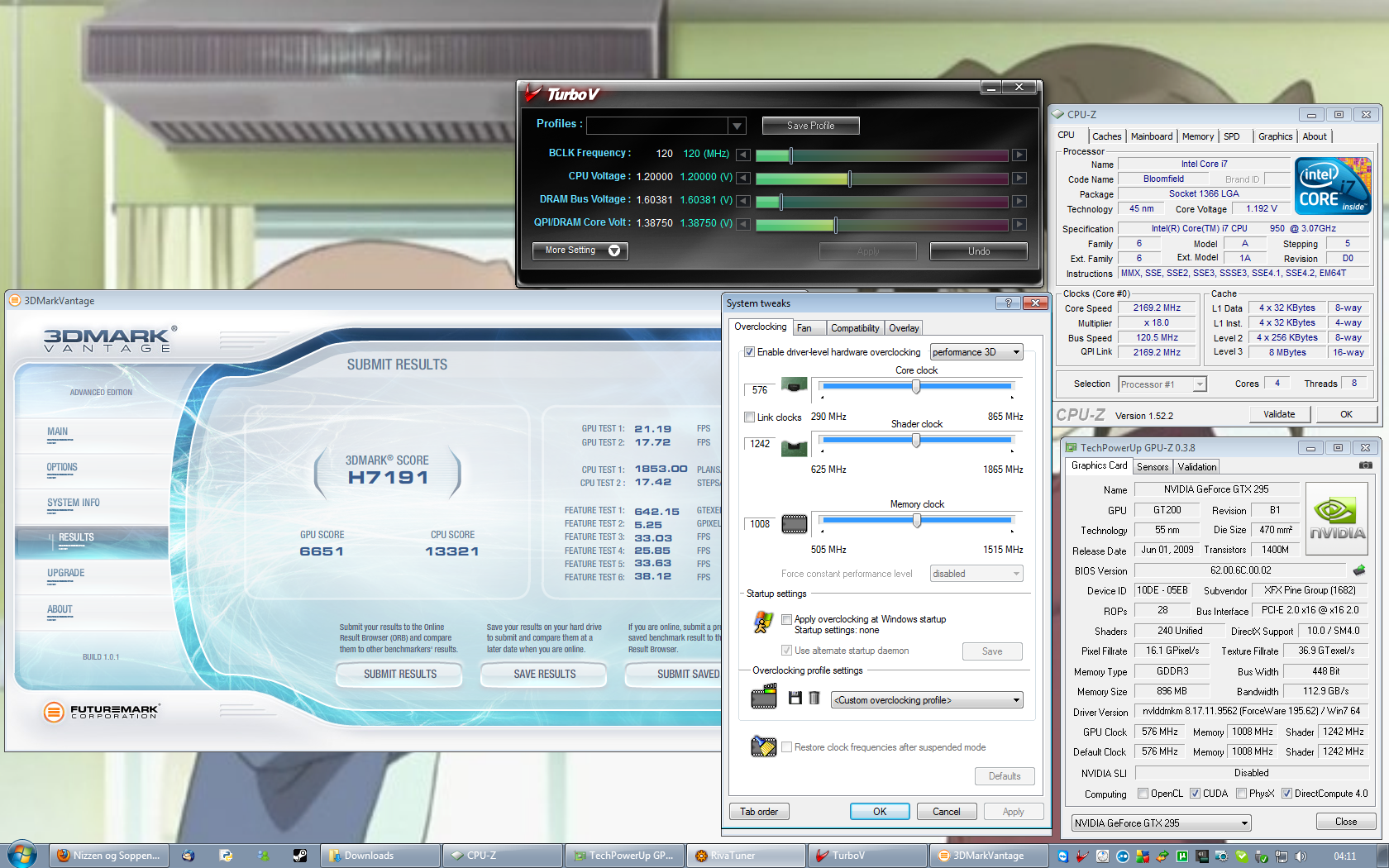Open the Custom overclocking profile dropdown
Screen dimensions: 1389x868
click(927, 700)
